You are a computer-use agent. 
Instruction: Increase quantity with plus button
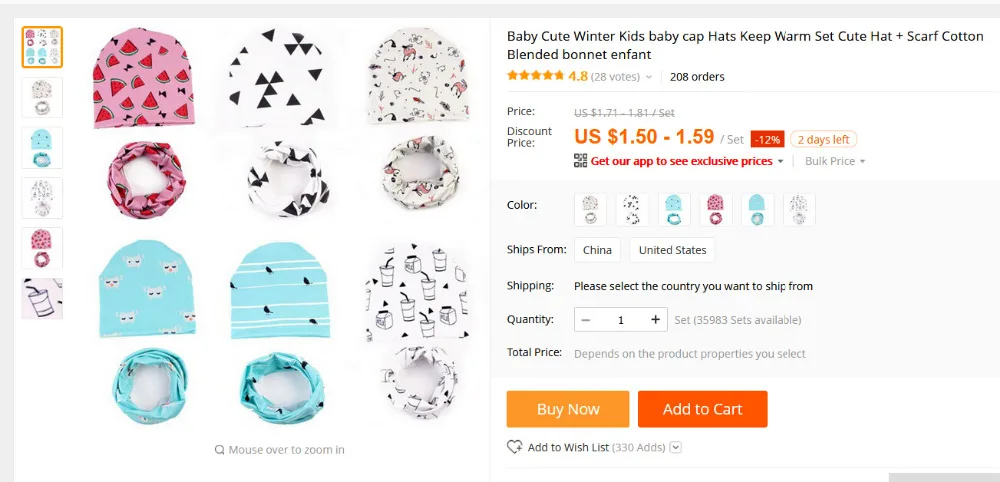click(x=655, y=320)
